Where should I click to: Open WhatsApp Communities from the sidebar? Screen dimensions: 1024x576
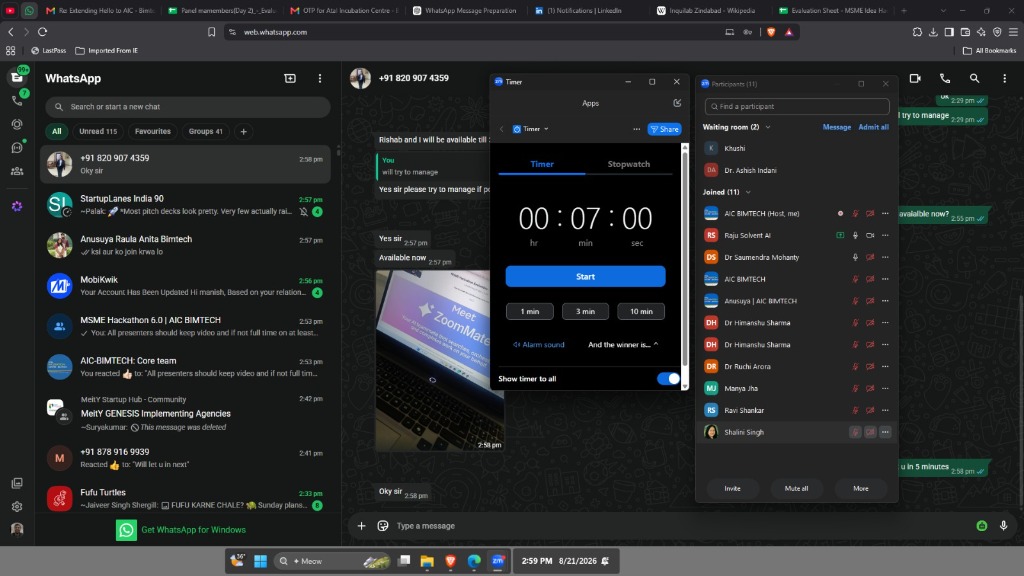[x=17, y=171]
